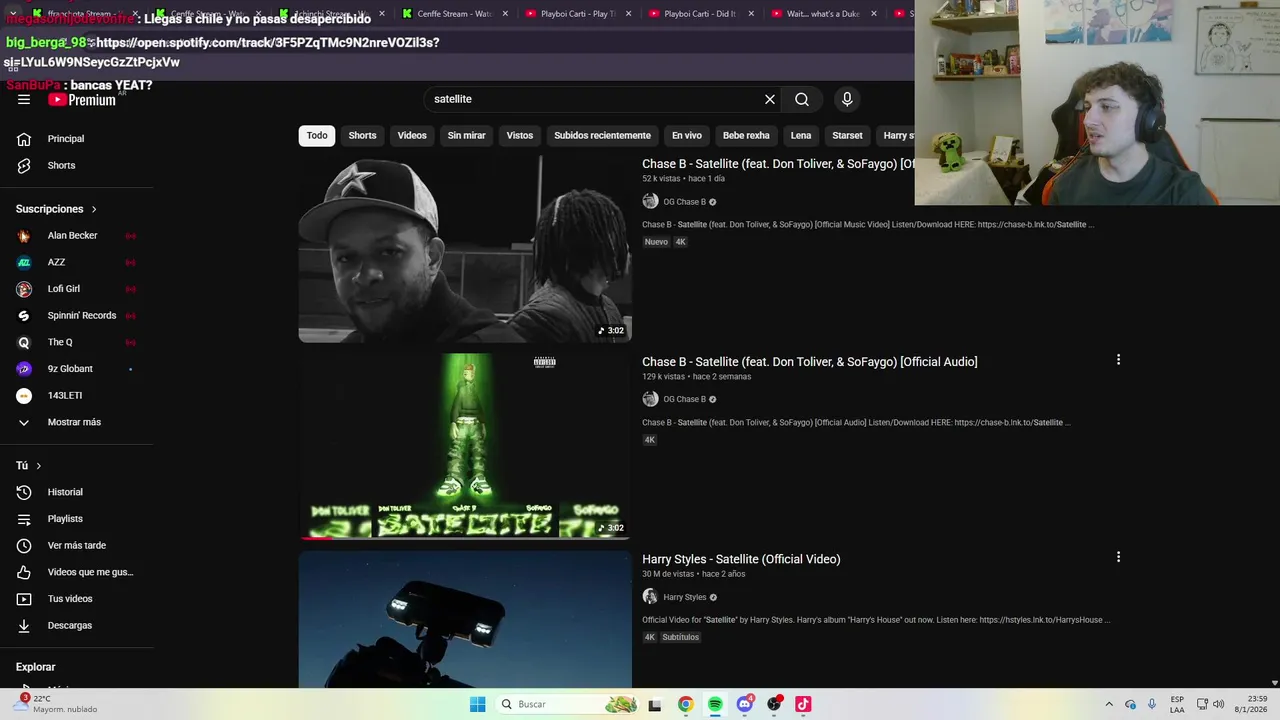1280x720 pixels.
Task: Click the taskbar Buscar search box
Action: tap(567, 704)
